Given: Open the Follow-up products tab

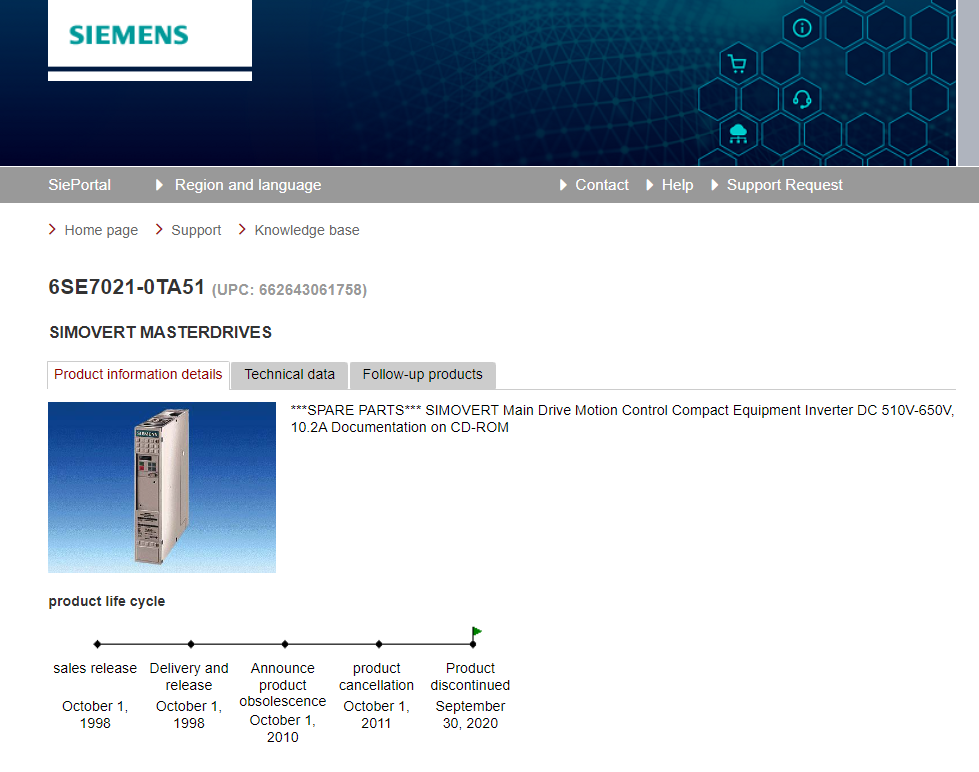Looking at the screenshot, I should [422, 375].
